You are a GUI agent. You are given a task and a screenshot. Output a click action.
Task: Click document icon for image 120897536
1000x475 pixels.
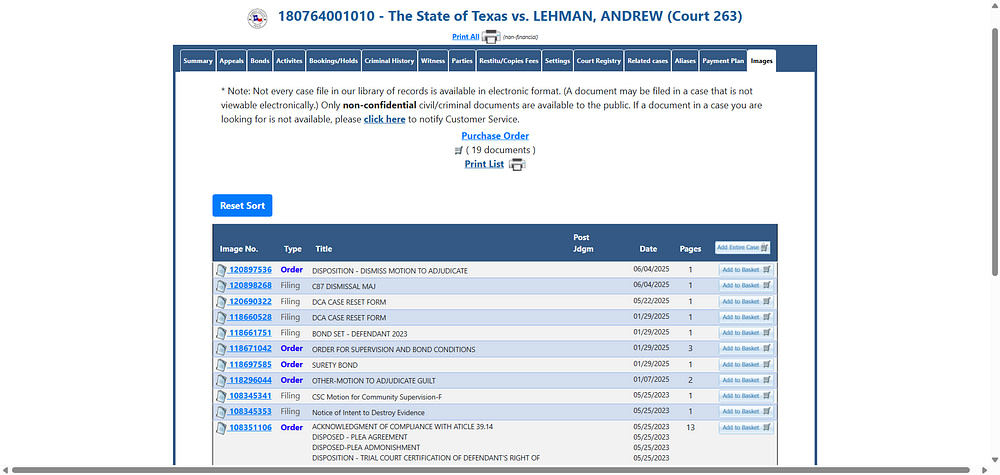(x=221, y=270)
